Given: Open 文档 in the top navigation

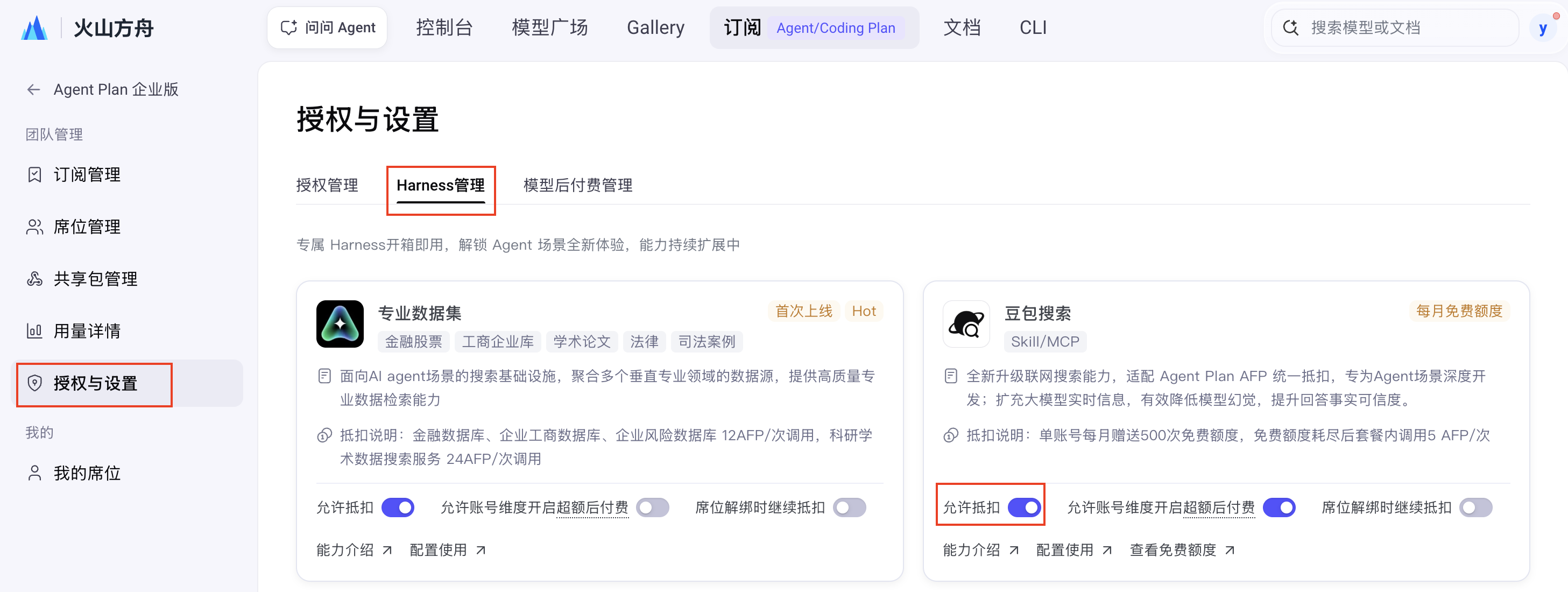Looking at the screenshot, I should click(x=962, y=28).
